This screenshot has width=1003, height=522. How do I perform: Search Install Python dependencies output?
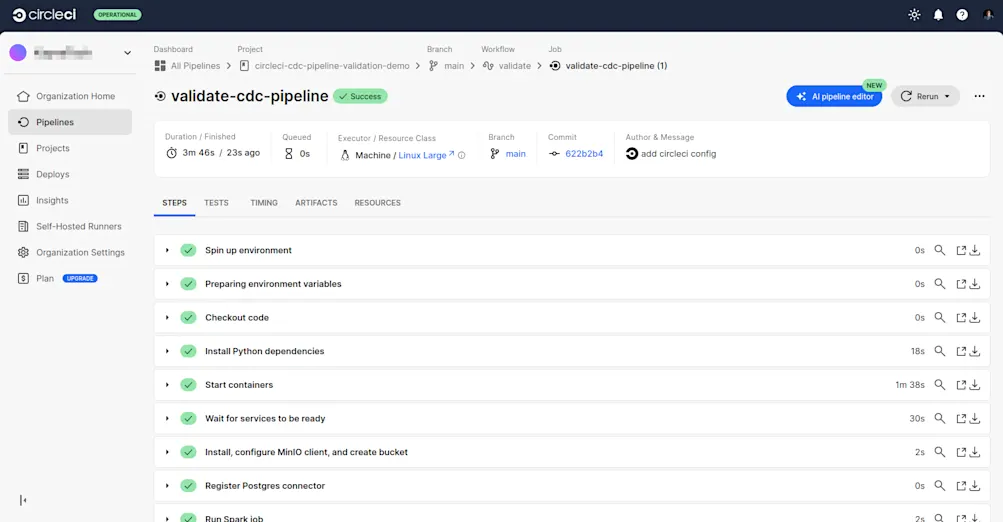pyautogui.click(x=940, y=351)
